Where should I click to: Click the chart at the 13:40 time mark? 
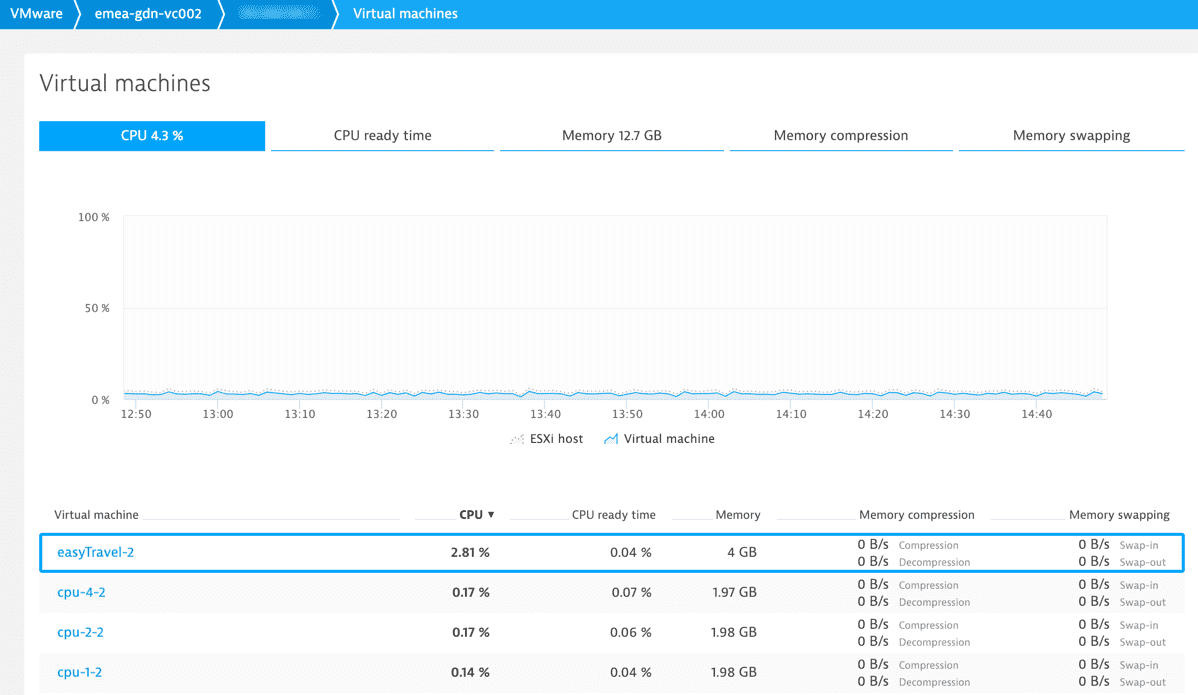pyautogui.click(x=545, y=393)
